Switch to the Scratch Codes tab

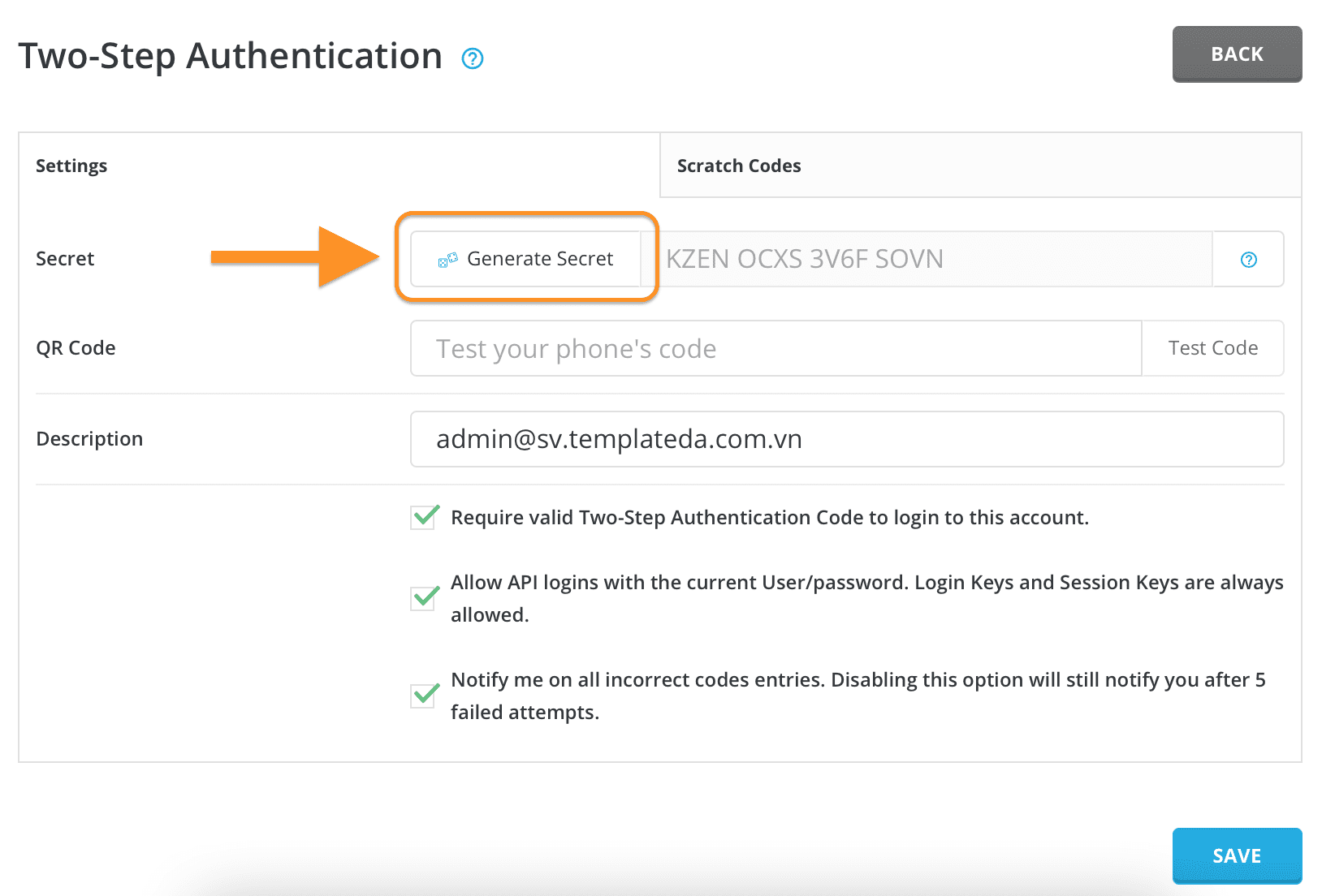pyautogui.click(x=738, y=166)
